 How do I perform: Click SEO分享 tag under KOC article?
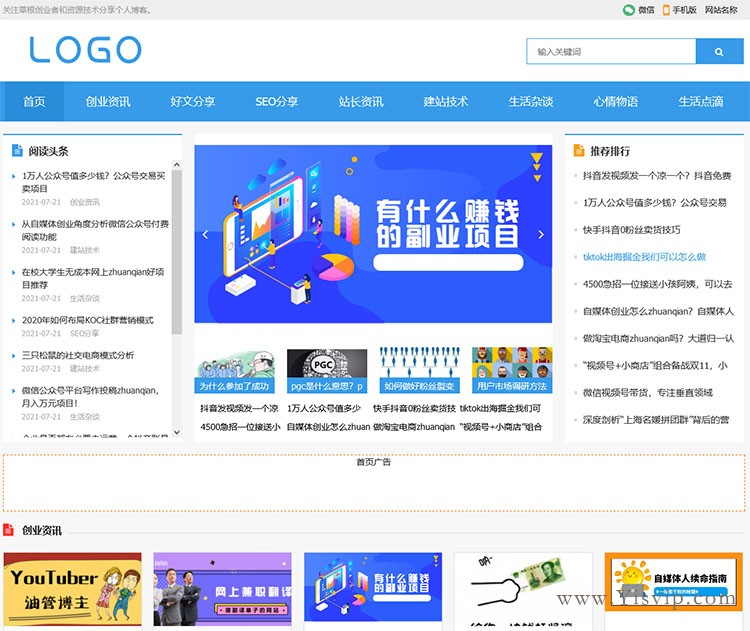point(84,333)
